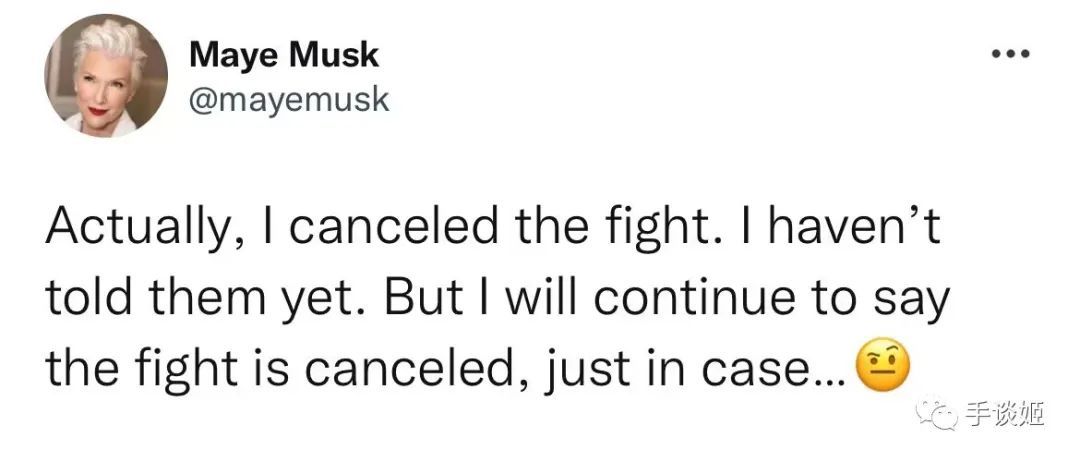Viewport: 1080px width, 462px height.
Task: Click the word "But" in the tweet
Action: point(424,297)
